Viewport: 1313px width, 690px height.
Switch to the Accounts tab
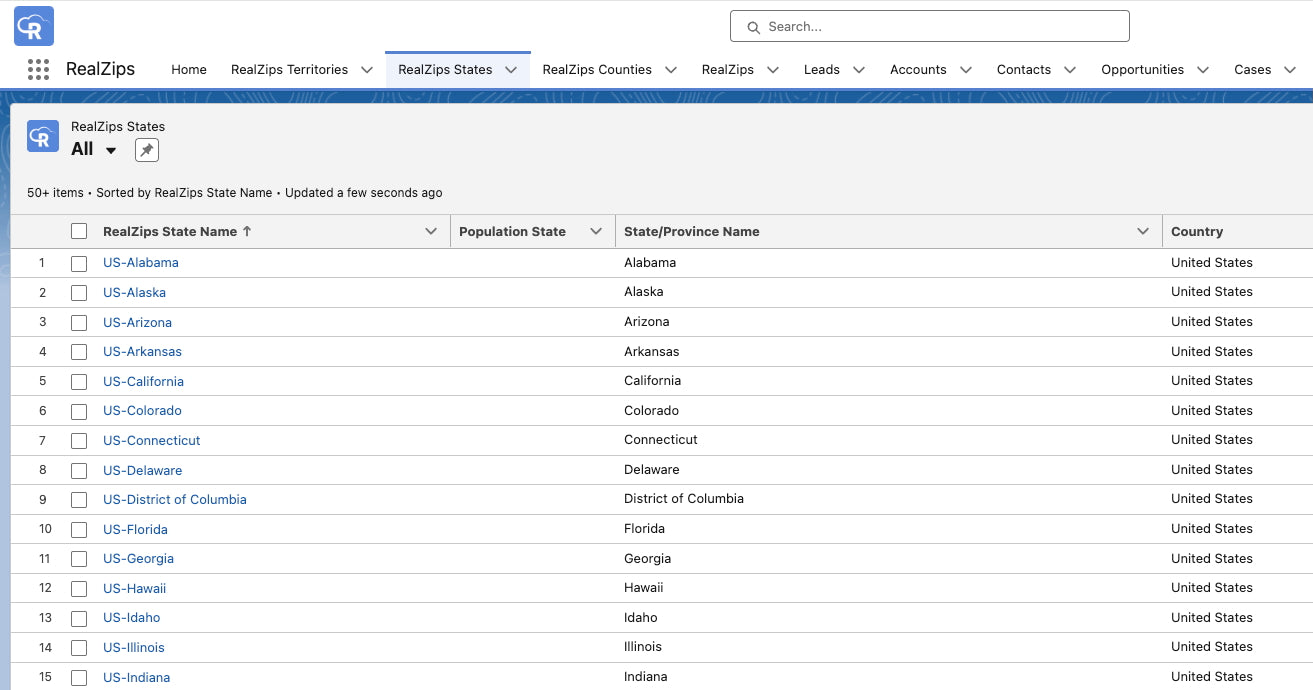click(918, 70)
